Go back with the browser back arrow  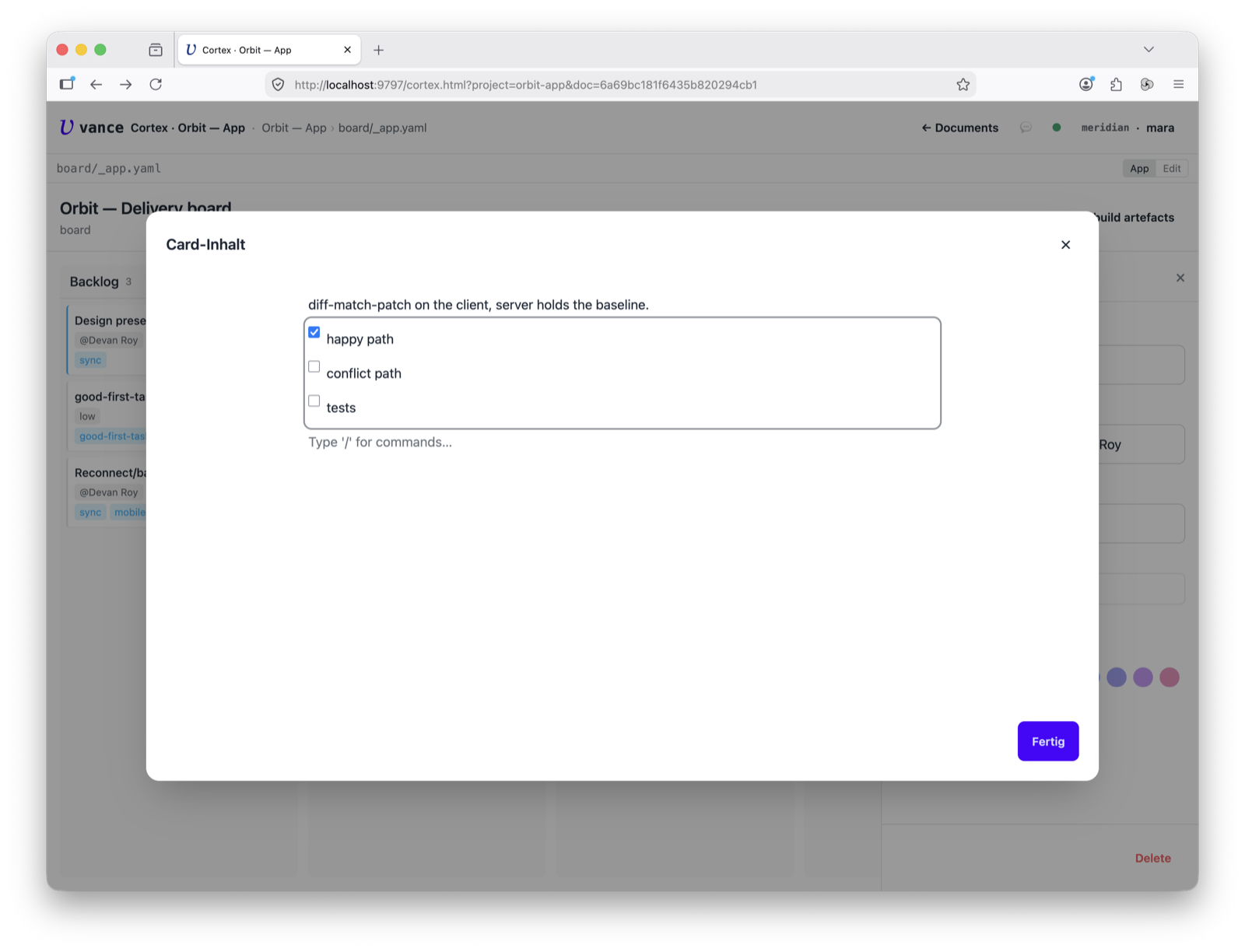pos(96,84)
